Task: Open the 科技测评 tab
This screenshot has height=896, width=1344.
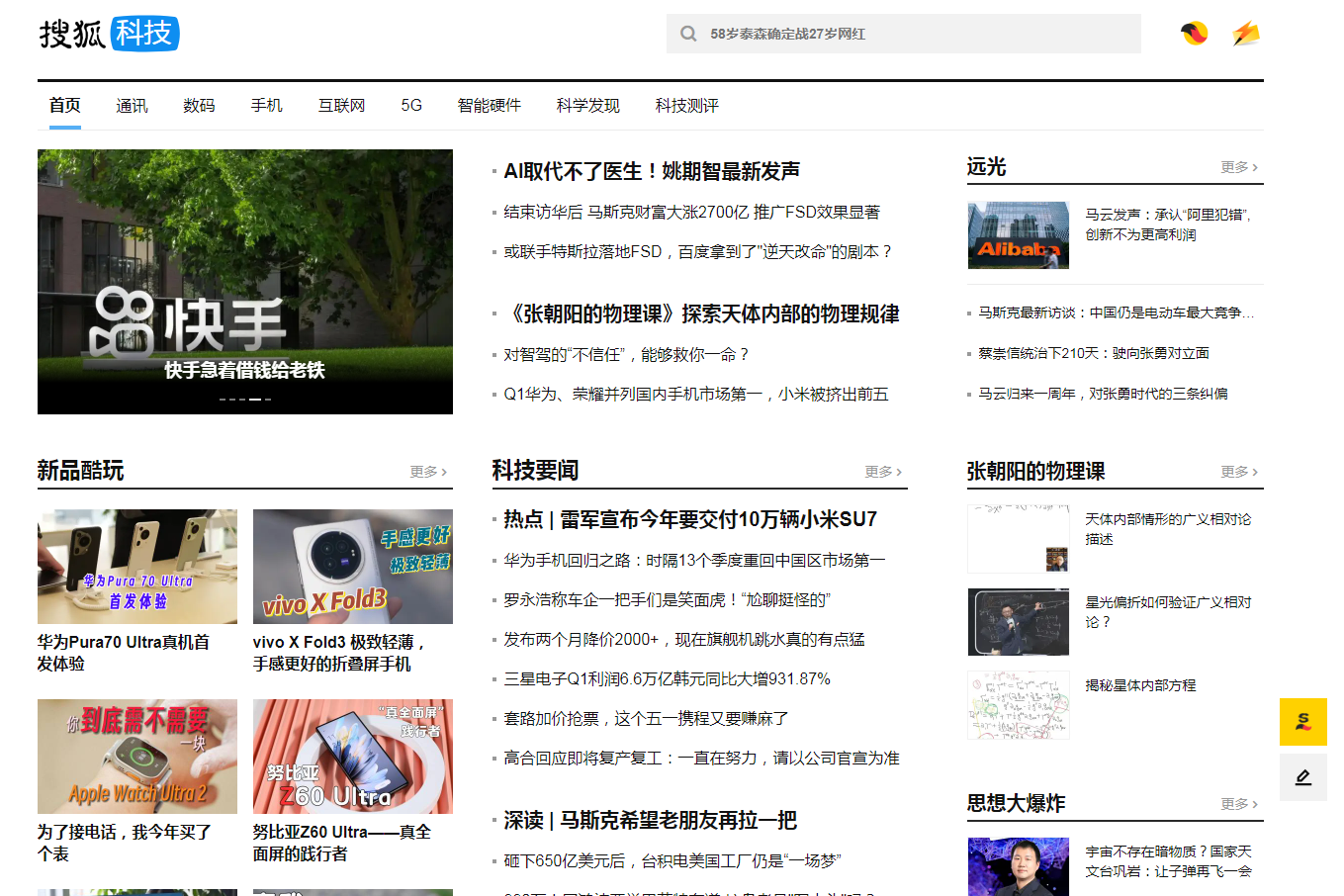Action: coord(686,105)
